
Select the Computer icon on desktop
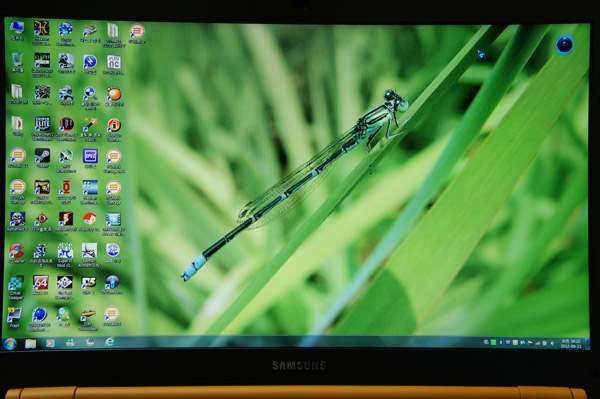point(17,31)
